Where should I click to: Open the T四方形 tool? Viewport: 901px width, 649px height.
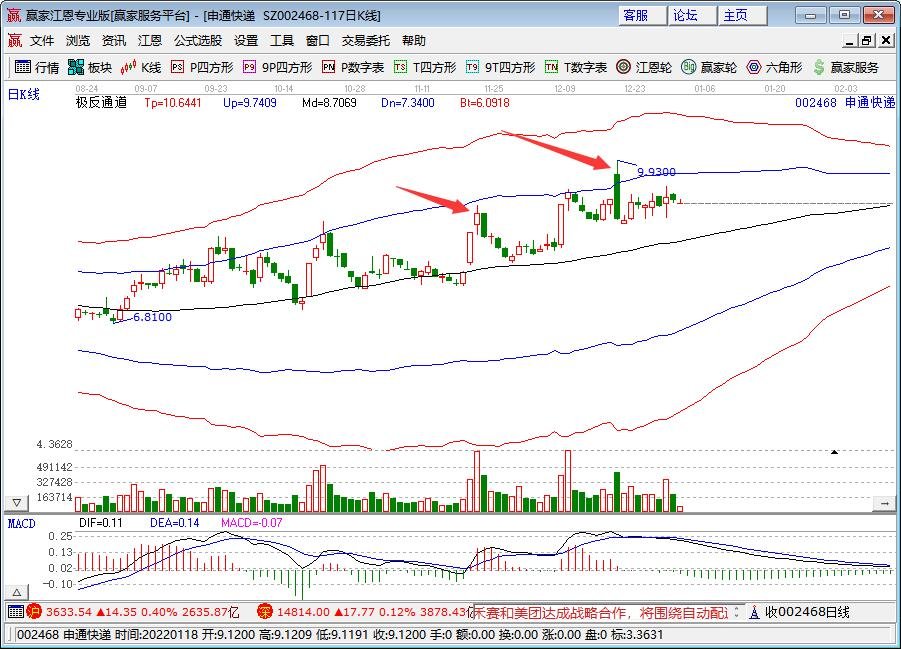pos(425,67)
